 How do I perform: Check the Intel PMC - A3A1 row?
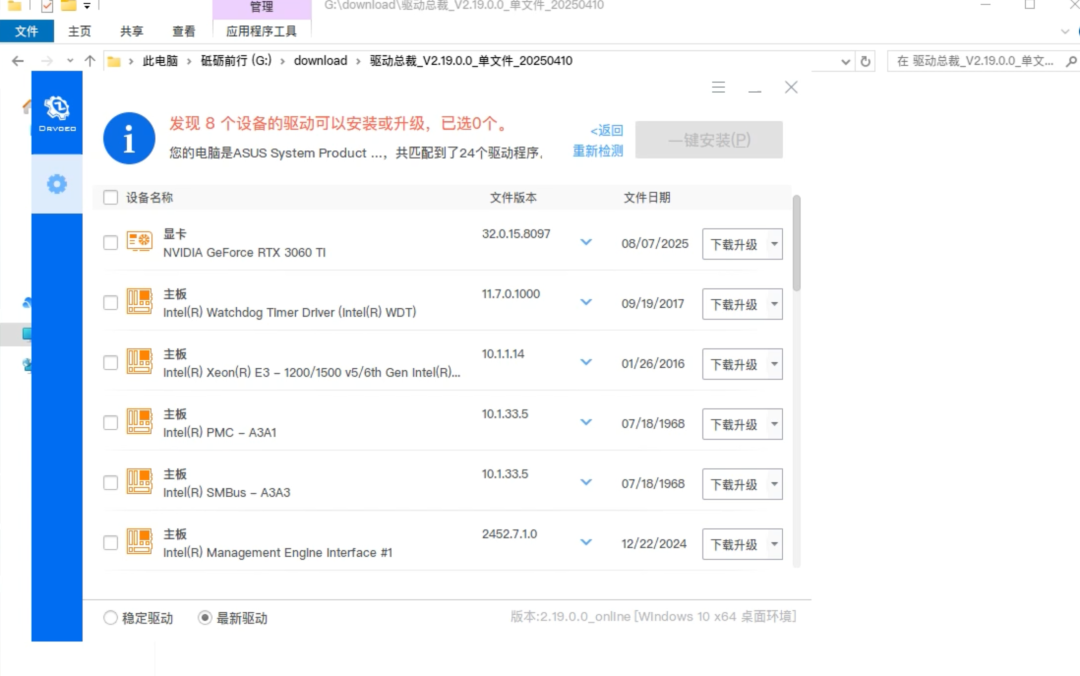click(110, 422)
